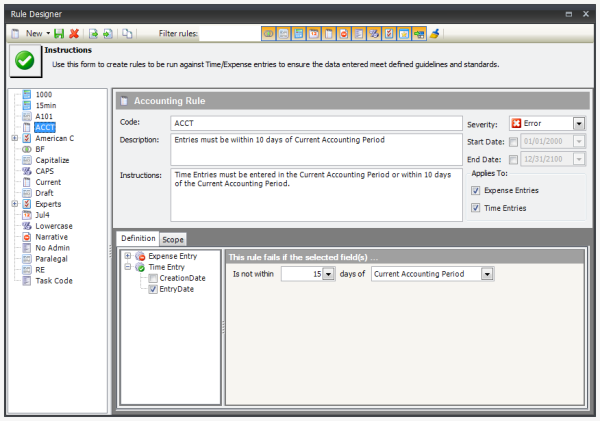
Task: Click the last filter rules brush icon
Action: pyautogui.click(x=434, y=34)
